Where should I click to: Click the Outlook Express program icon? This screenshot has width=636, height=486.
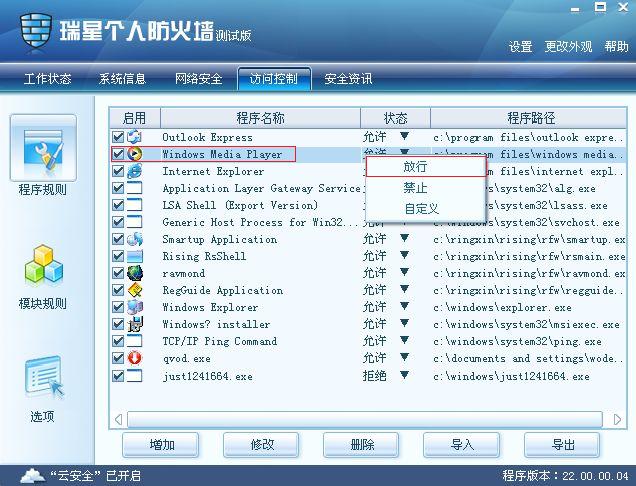[135, 137]
